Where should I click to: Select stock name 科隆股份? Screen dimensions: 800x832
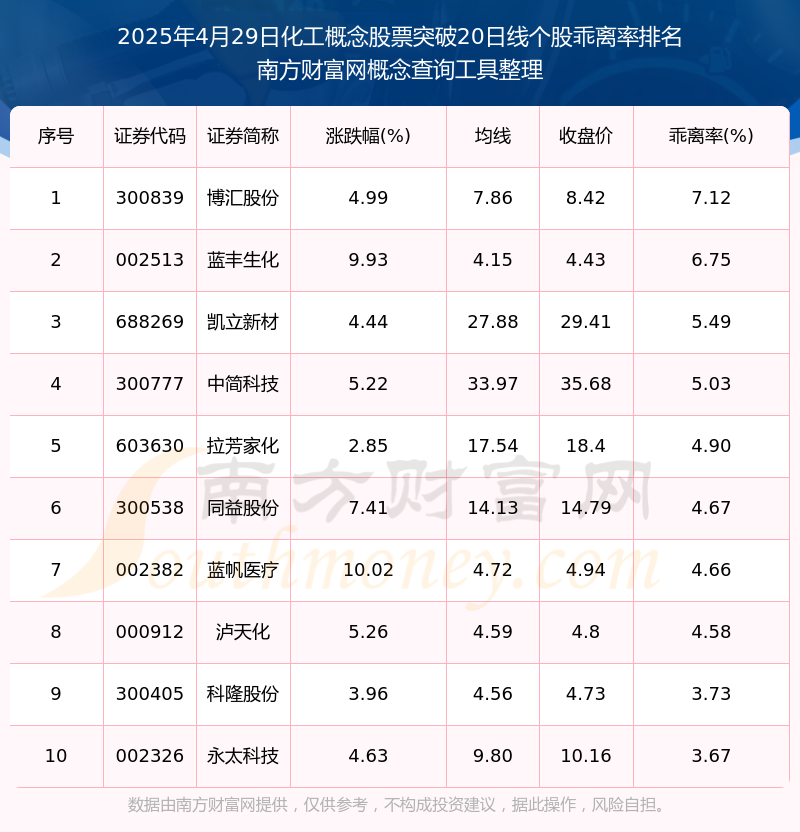[x=243, y=695]
